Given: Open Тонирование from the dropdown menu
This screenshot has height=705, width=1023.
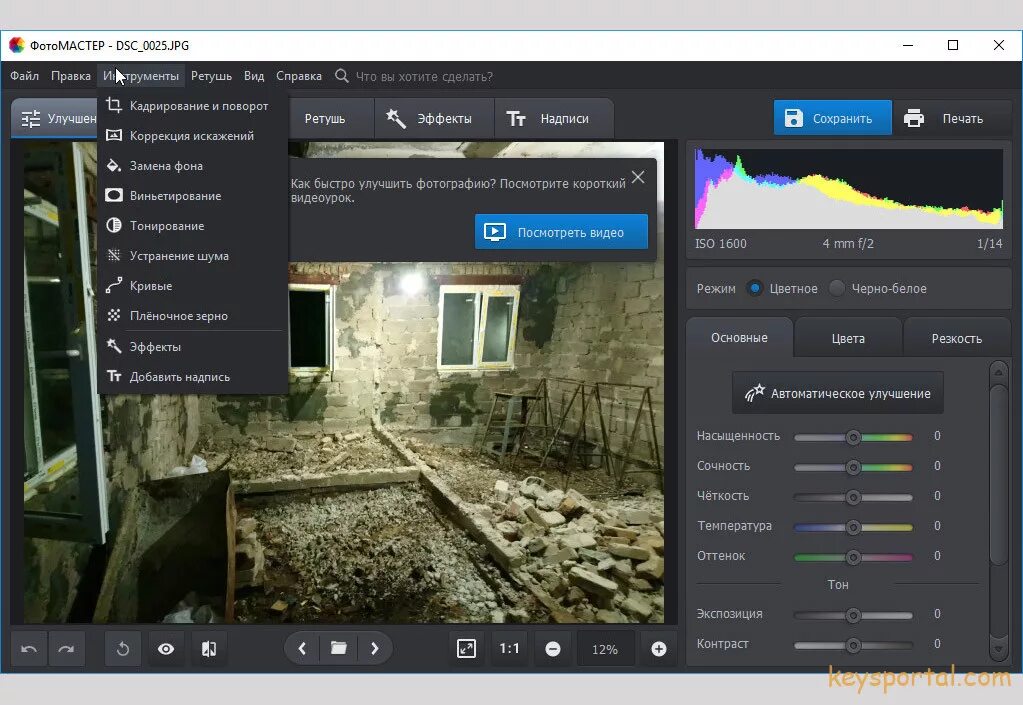Looking at the screenshot, I should coord(192,226).
